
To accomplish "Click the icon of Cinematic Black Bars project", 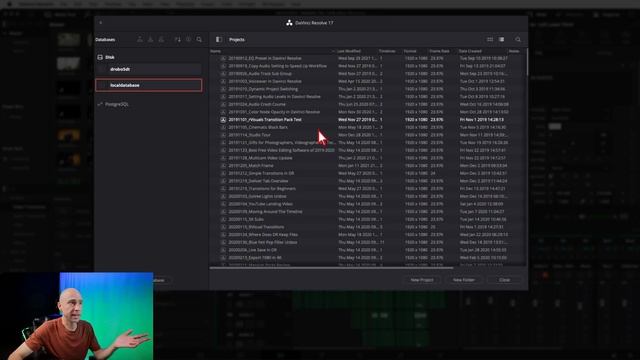I will coord(223,127).
